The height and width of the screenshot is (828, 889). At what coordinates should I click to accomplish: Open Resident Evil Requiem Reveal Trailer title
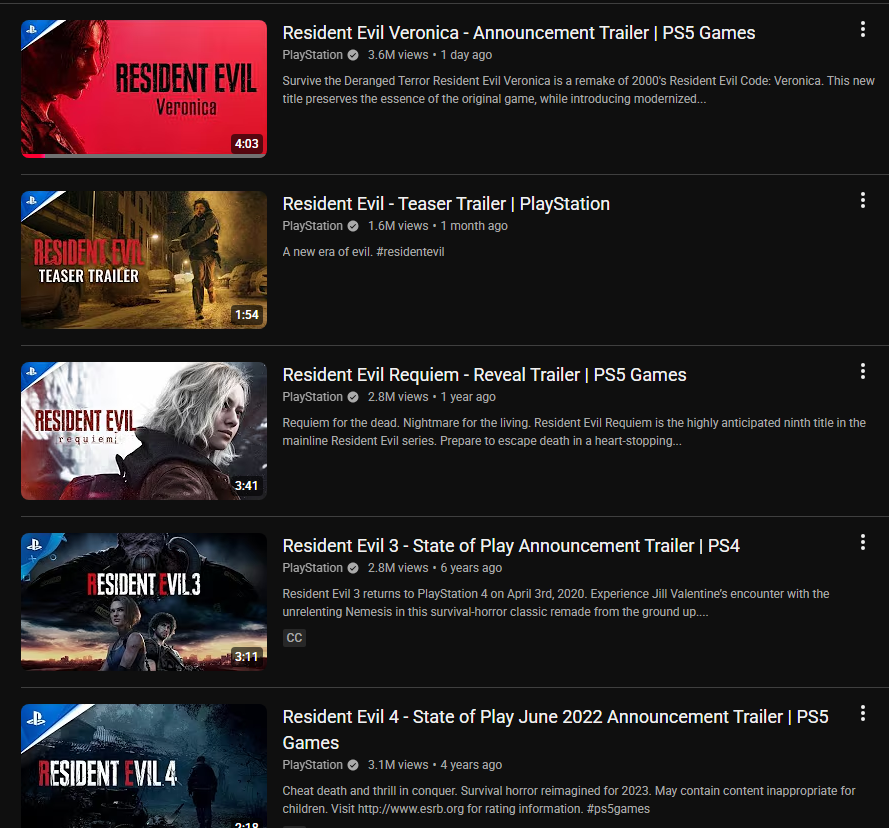pos(484,375)
